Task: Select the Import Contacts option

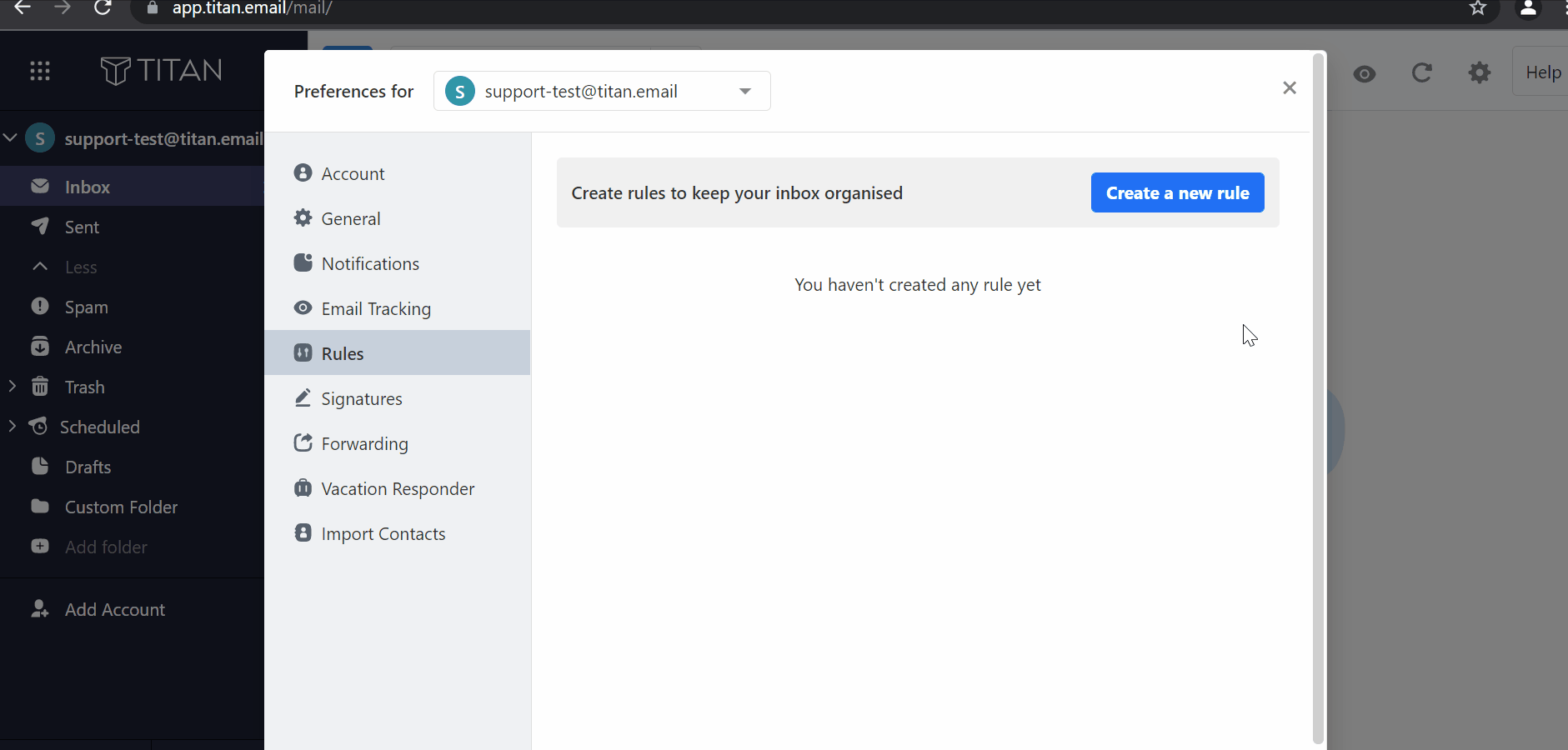Action: coord(383,533)
